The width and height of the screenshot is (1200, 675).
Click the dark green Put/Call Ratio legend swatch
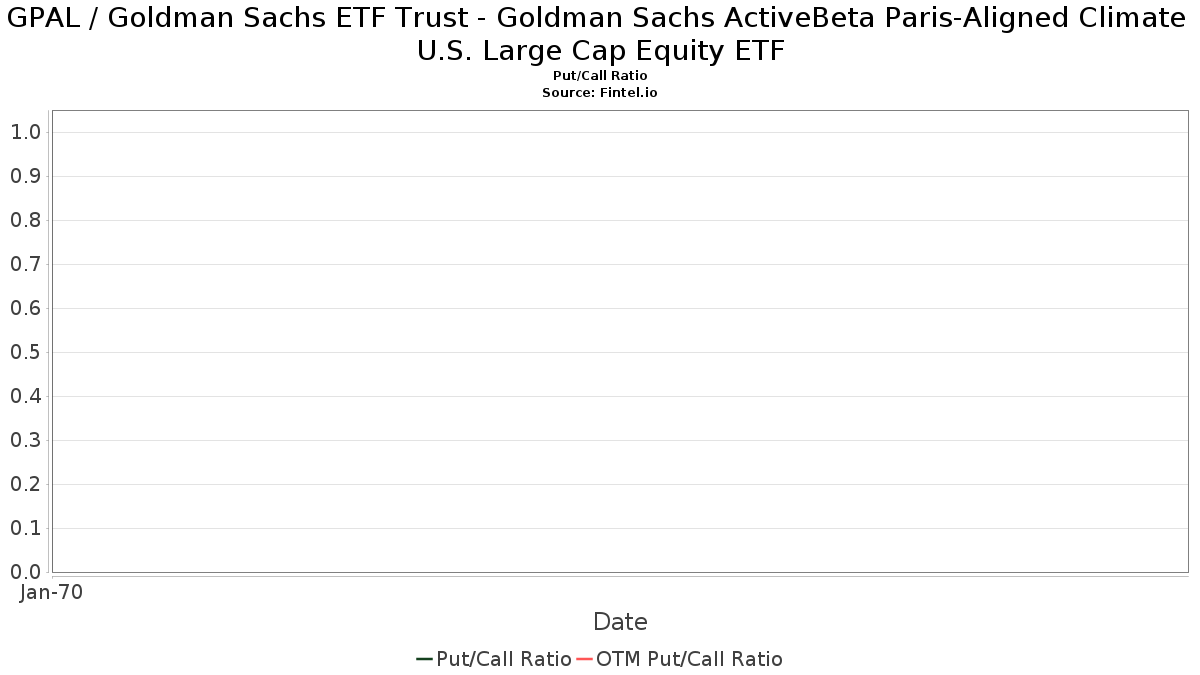click(424, 659)
